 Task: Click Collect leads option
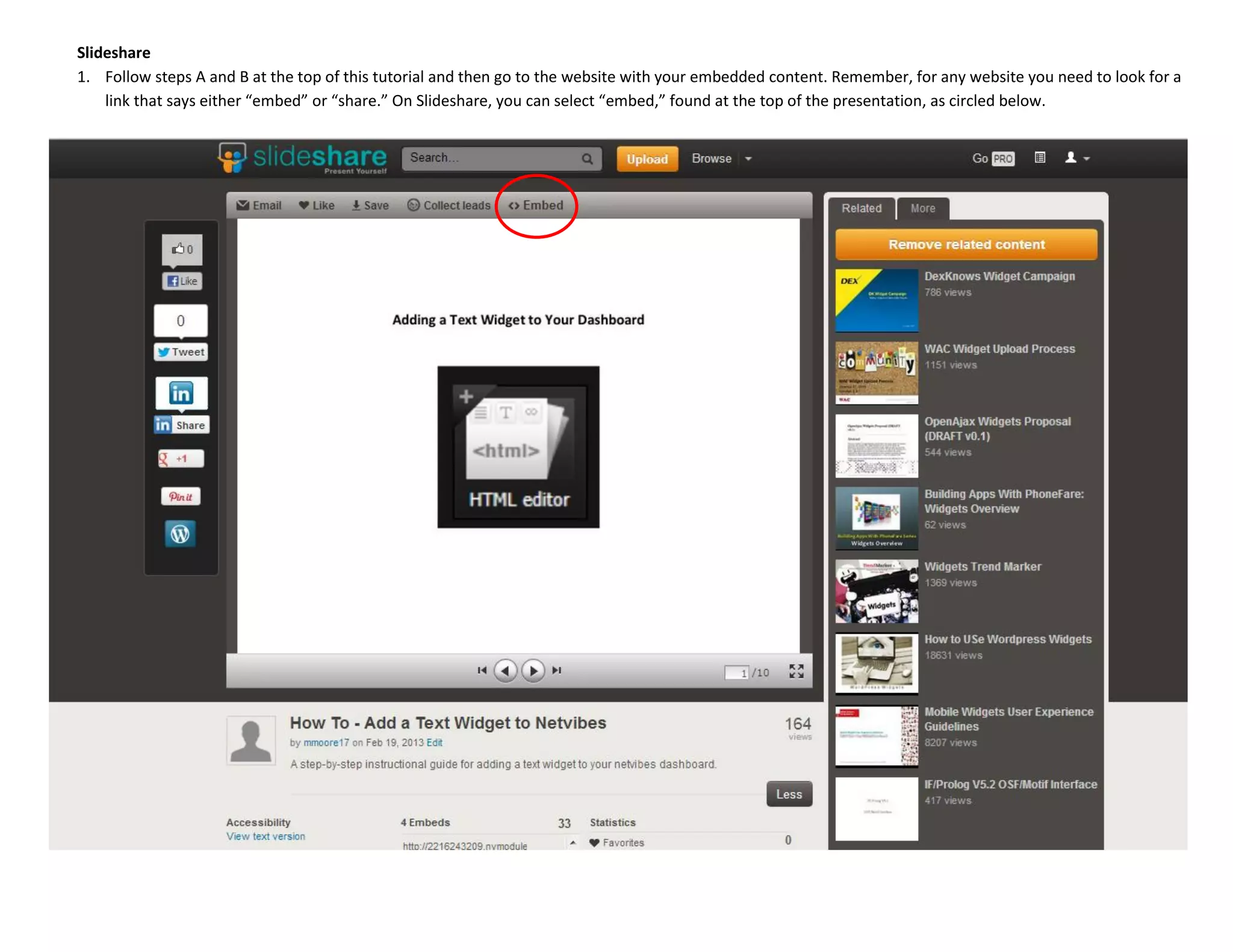(449, 205)
